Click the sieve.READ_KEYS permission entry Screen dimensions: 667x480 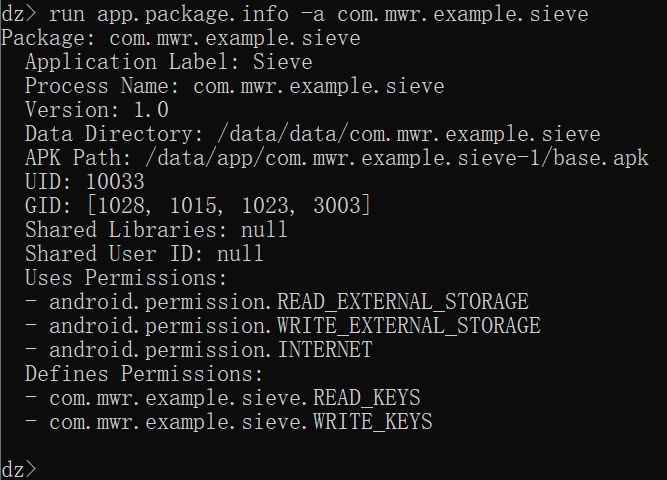pyautogui.click(x=222, y=398)
